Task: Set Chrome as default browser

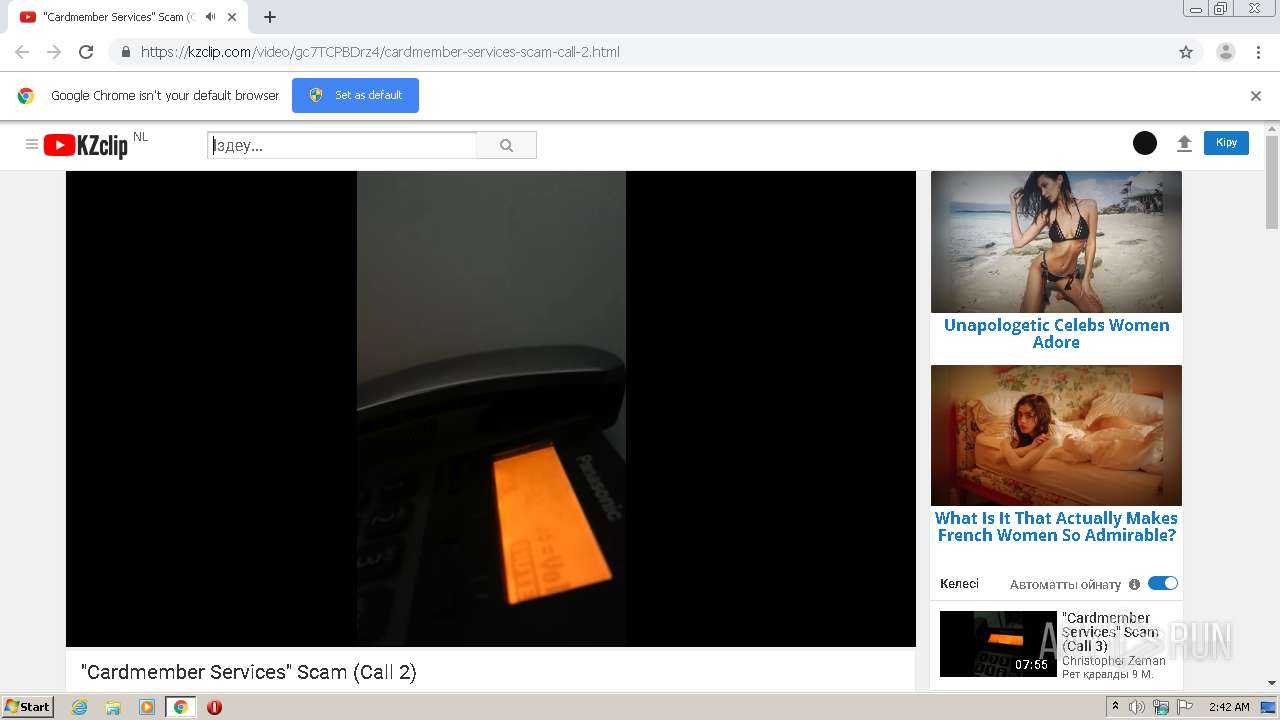Action: coord(355,95)
